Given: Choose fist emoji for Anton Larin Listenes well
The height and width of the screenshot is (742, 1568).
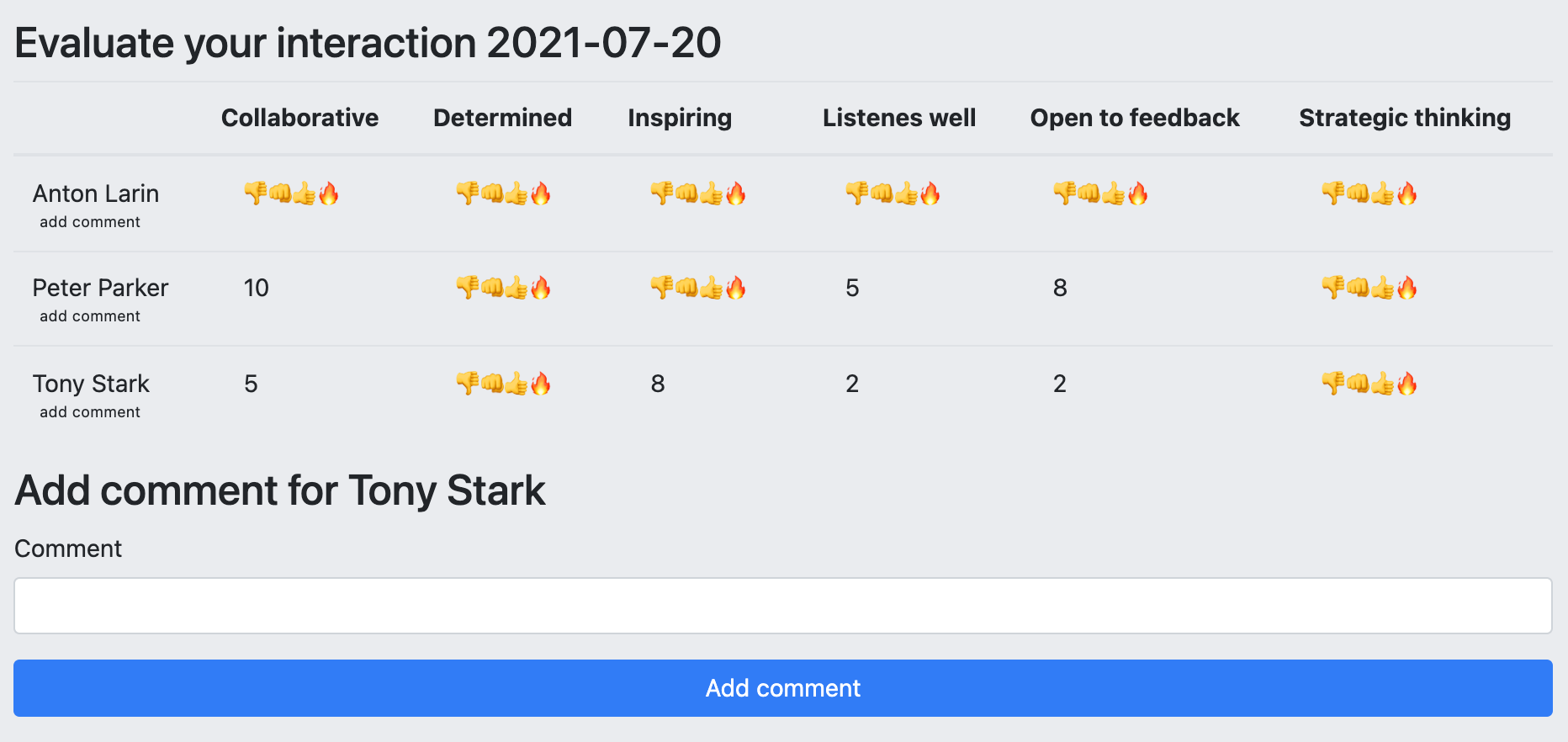Looking at the screenshot, I should 882,193.
